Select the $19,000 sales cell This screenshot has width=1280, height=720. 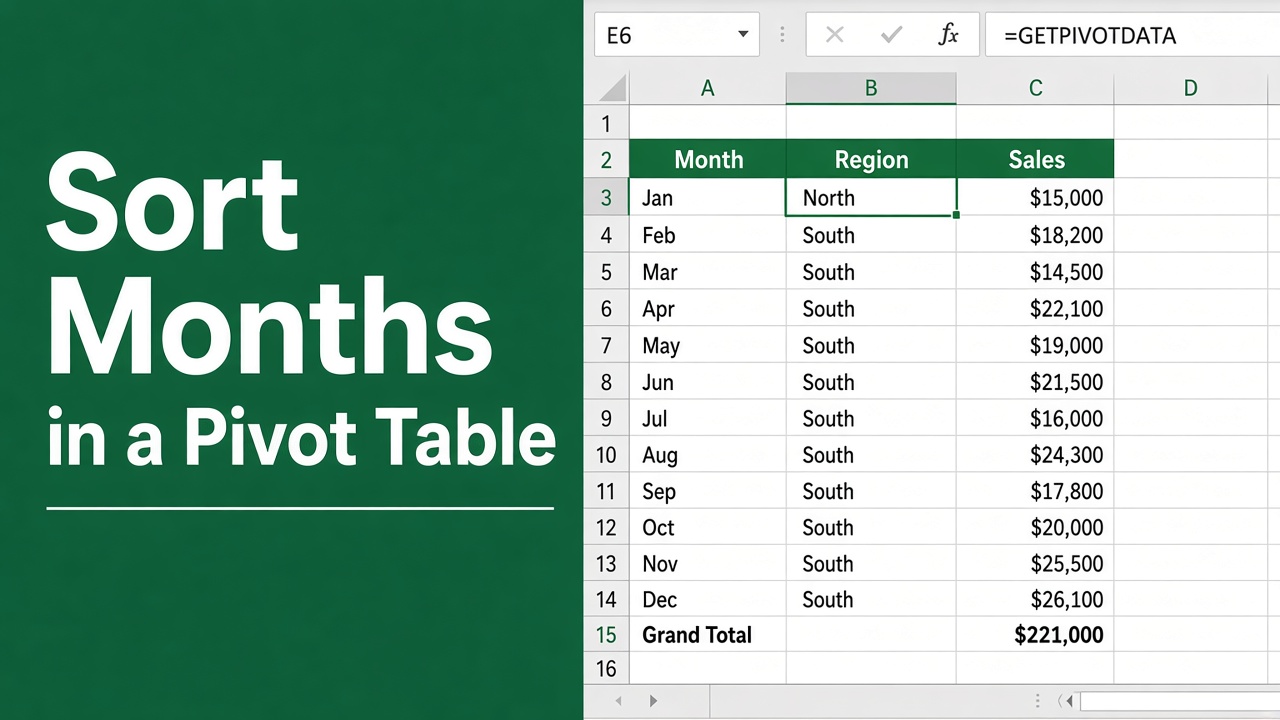[1035, 345]
